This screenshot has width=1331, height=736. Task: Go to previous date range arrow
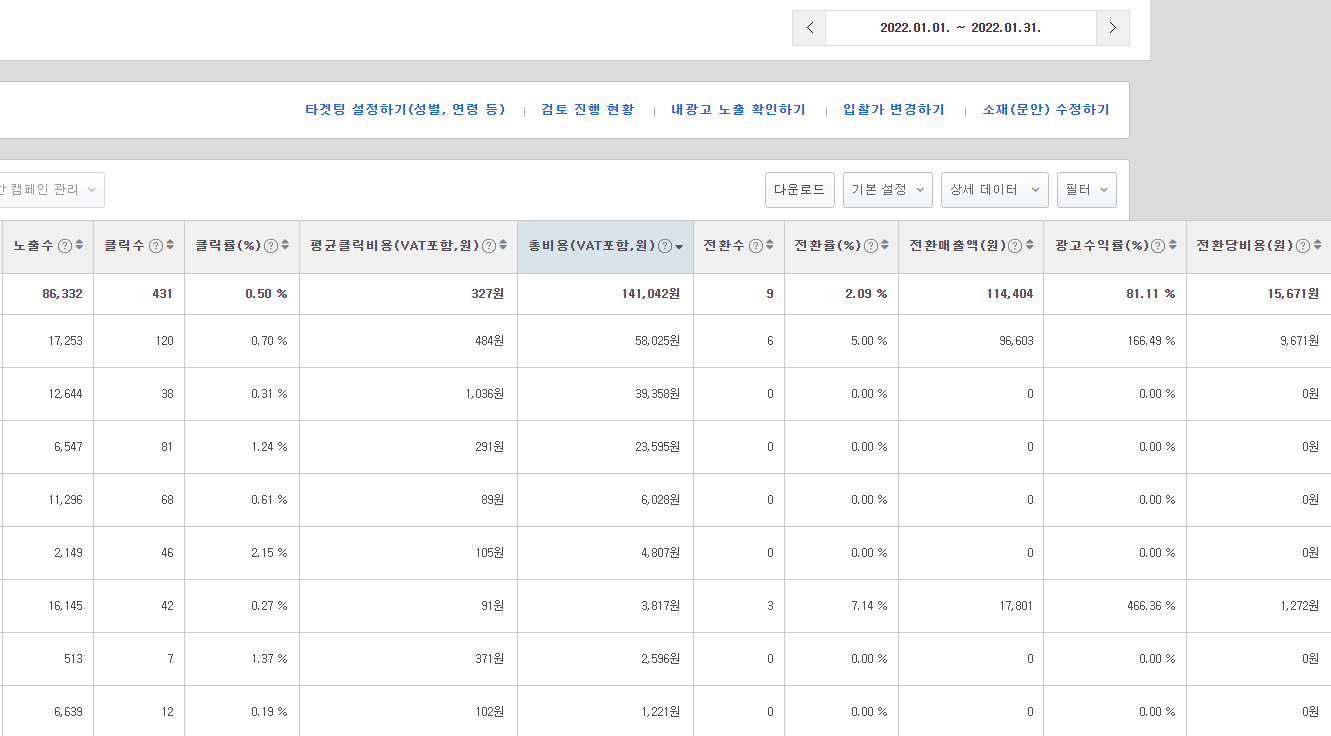tap(809, 28)
